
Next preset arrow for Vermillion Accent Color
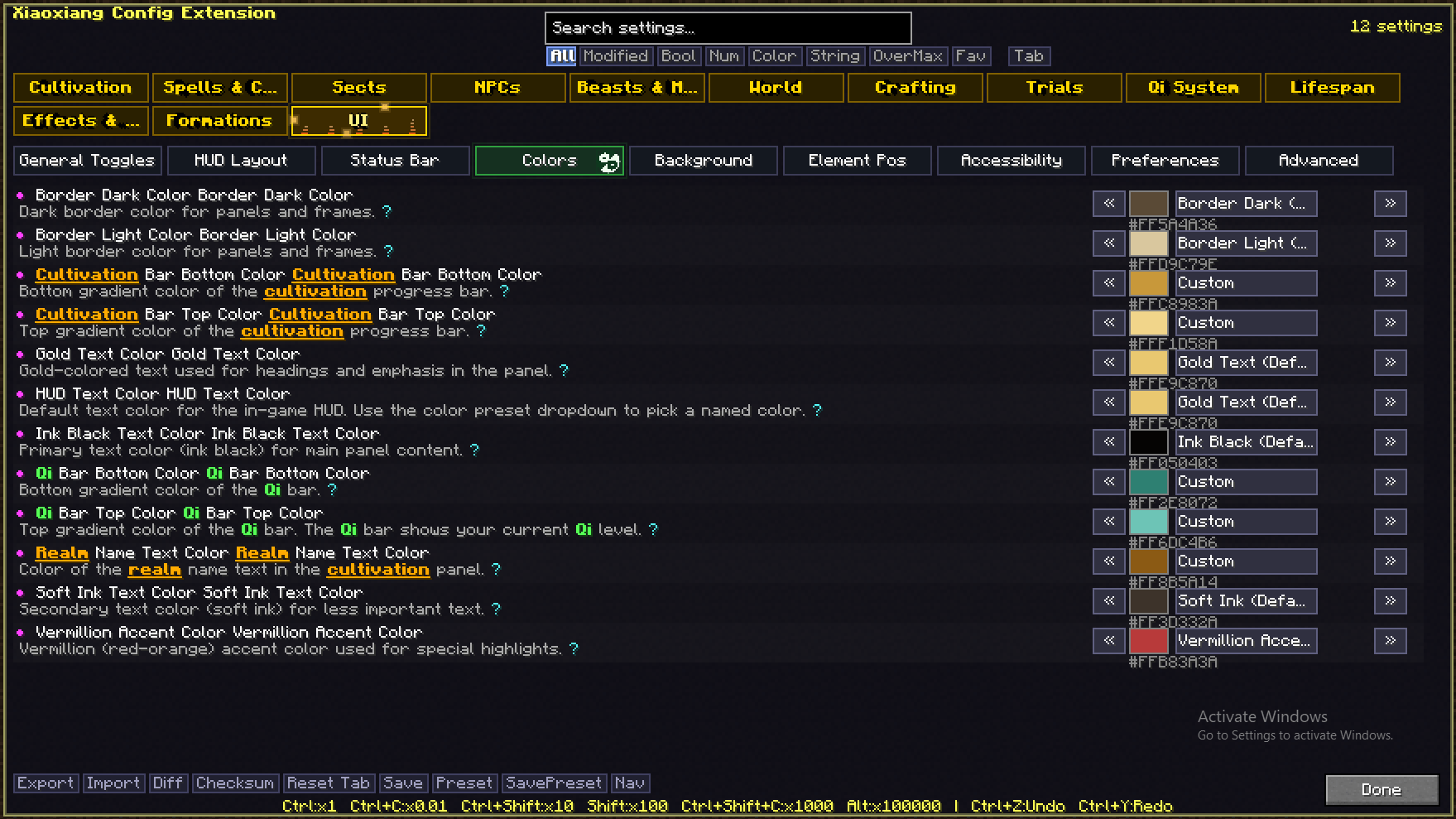coord(1391,641)
